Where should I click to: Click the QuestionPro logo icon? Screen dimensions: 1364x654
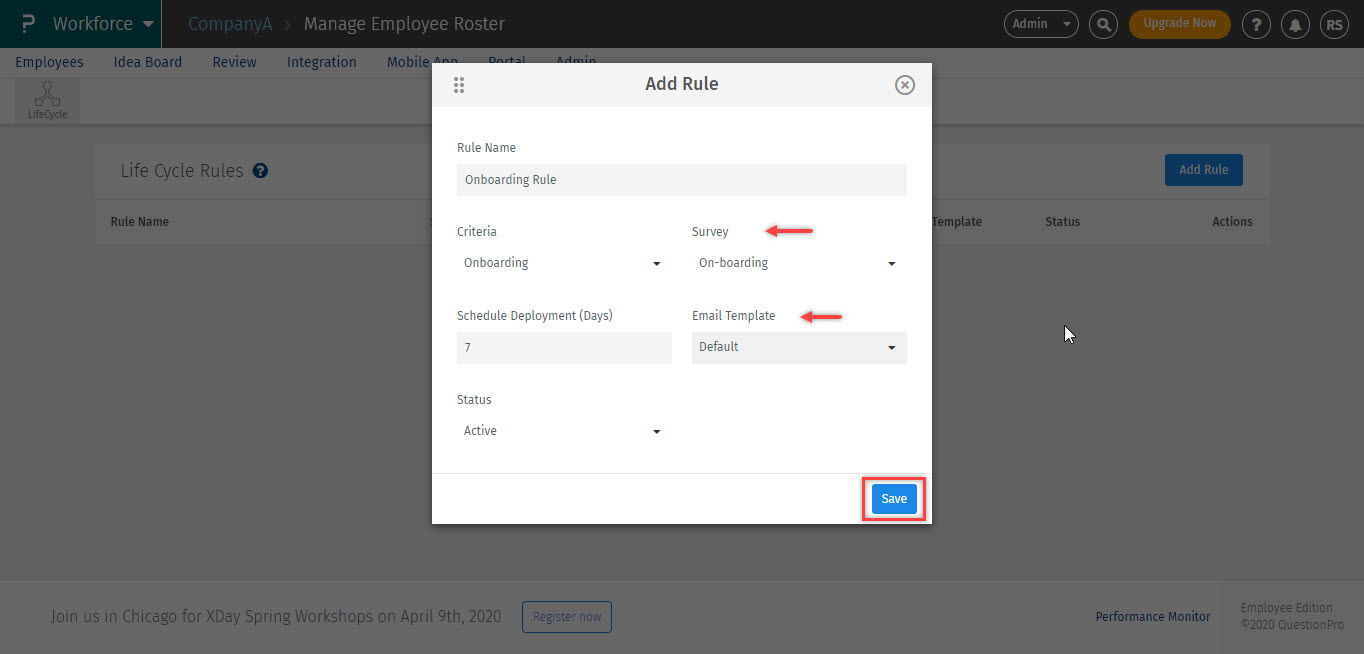point(28,23)
